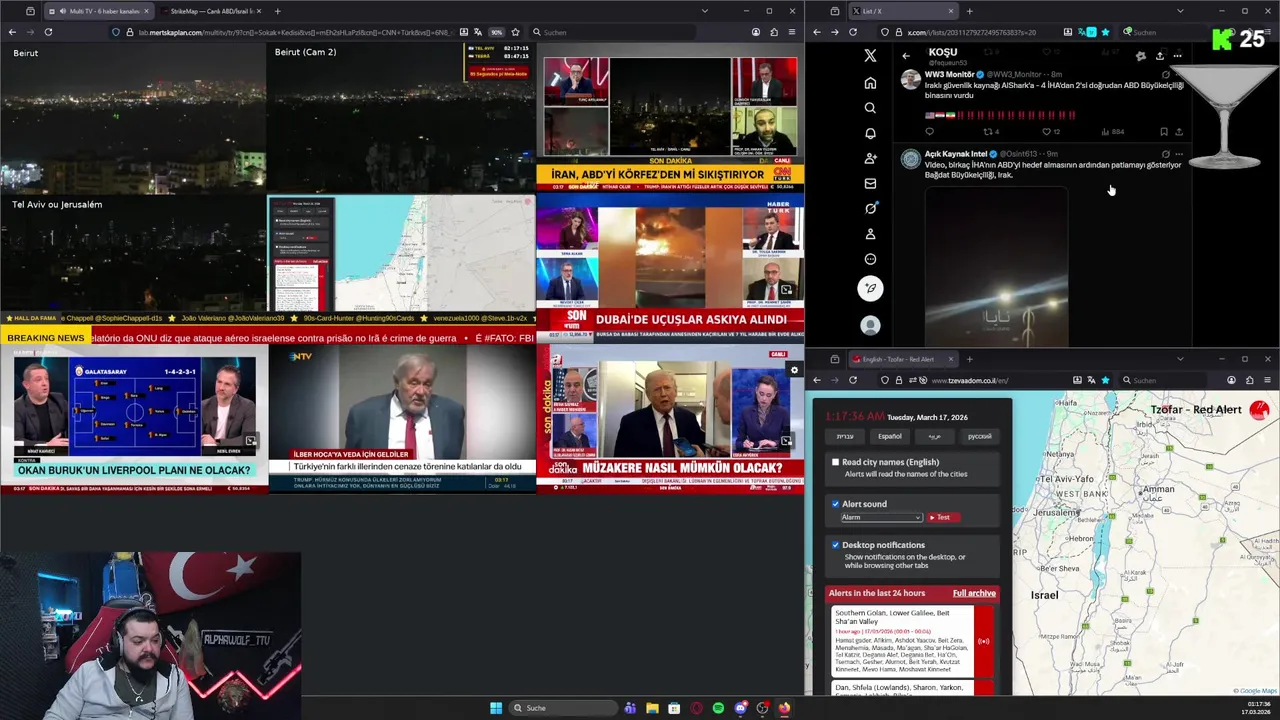Share the KOŞU list via share icon

1159,56
